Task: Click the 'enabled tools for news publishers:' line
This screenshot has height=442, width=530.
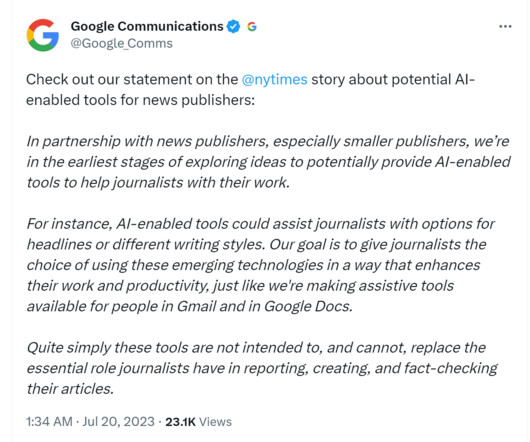Action: tap(140, 100)
